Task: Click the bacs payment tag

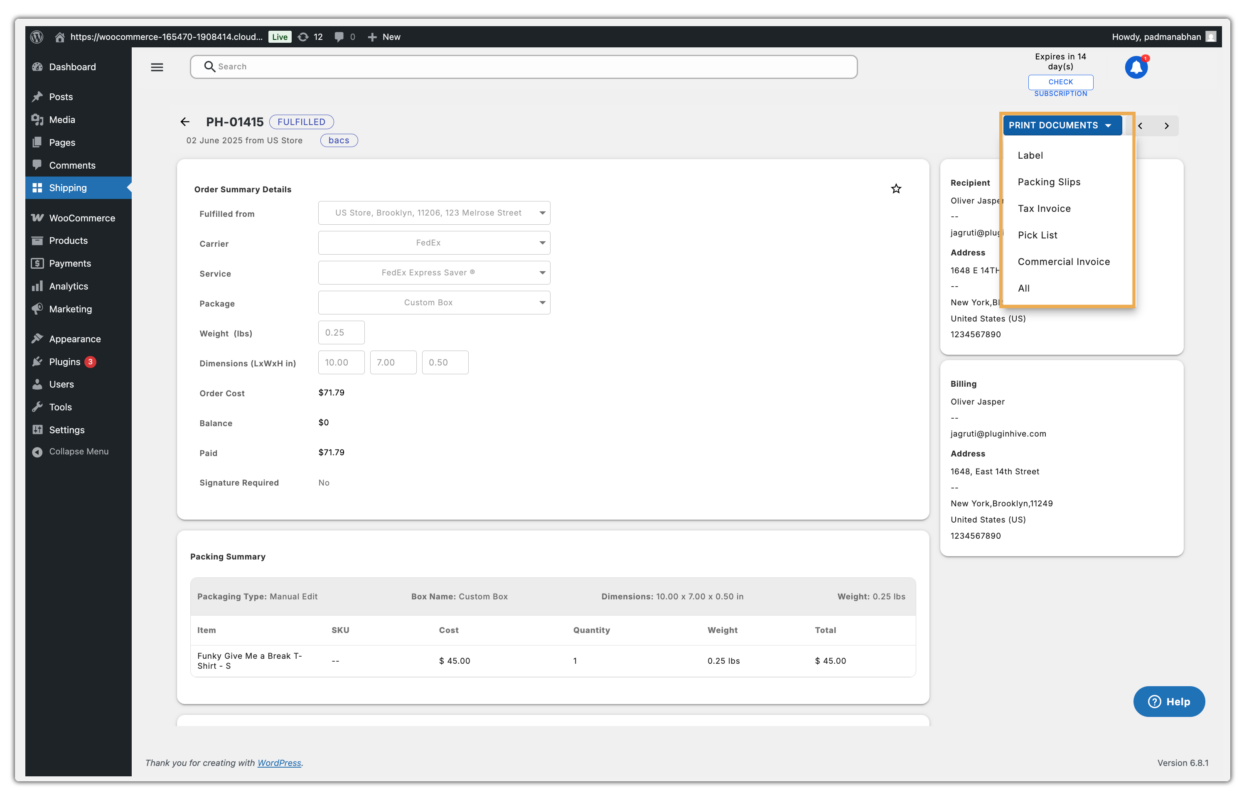Action: click(x=339, y=141)
